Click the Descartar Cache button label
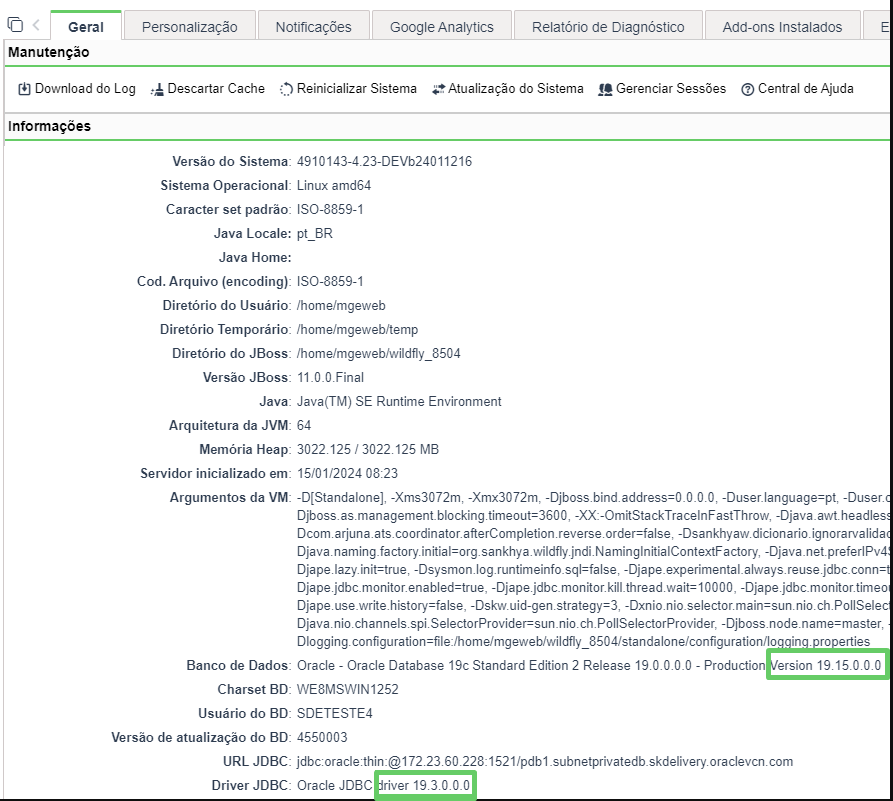Screen dimensions: 893x801 coord(216,89)
